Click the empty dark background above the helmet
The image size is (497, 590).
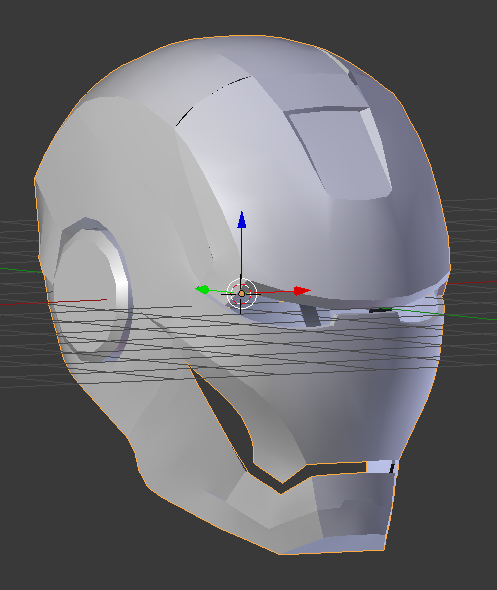click(248, 17)
